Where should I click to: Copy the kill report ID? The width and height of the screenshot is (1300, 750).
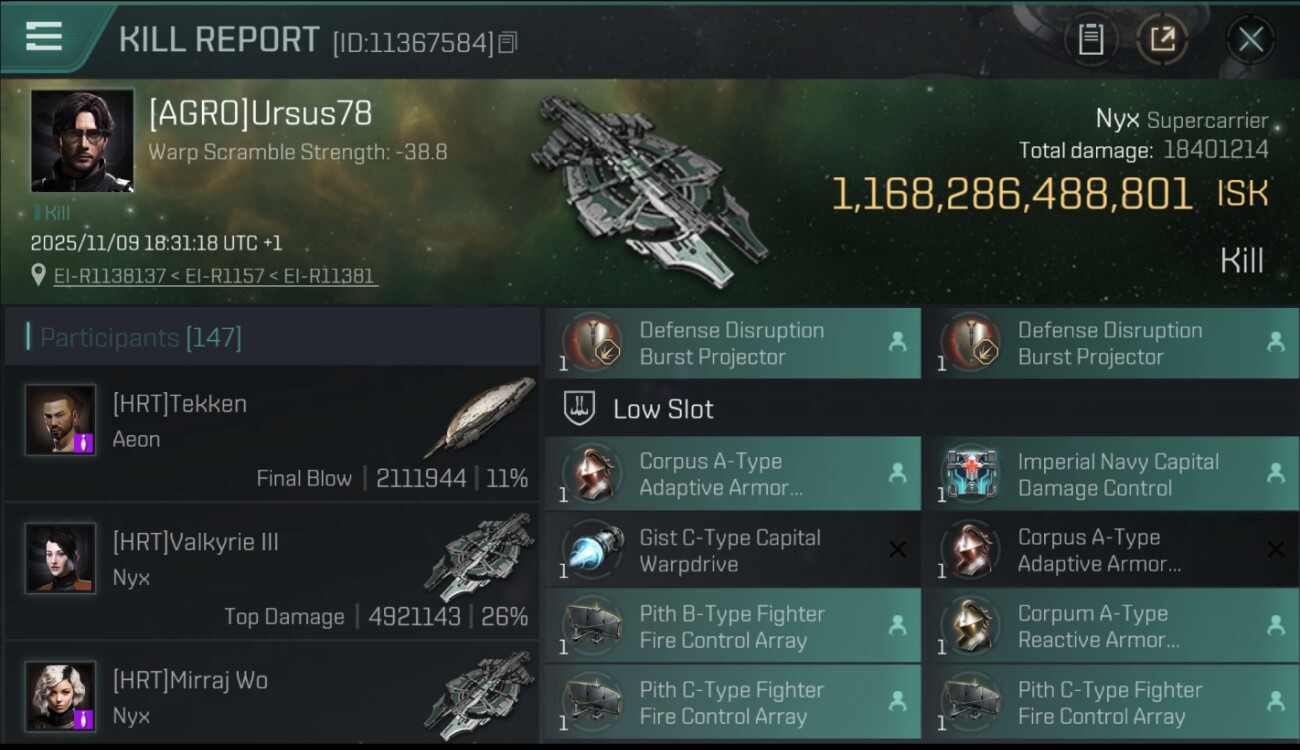508,43
